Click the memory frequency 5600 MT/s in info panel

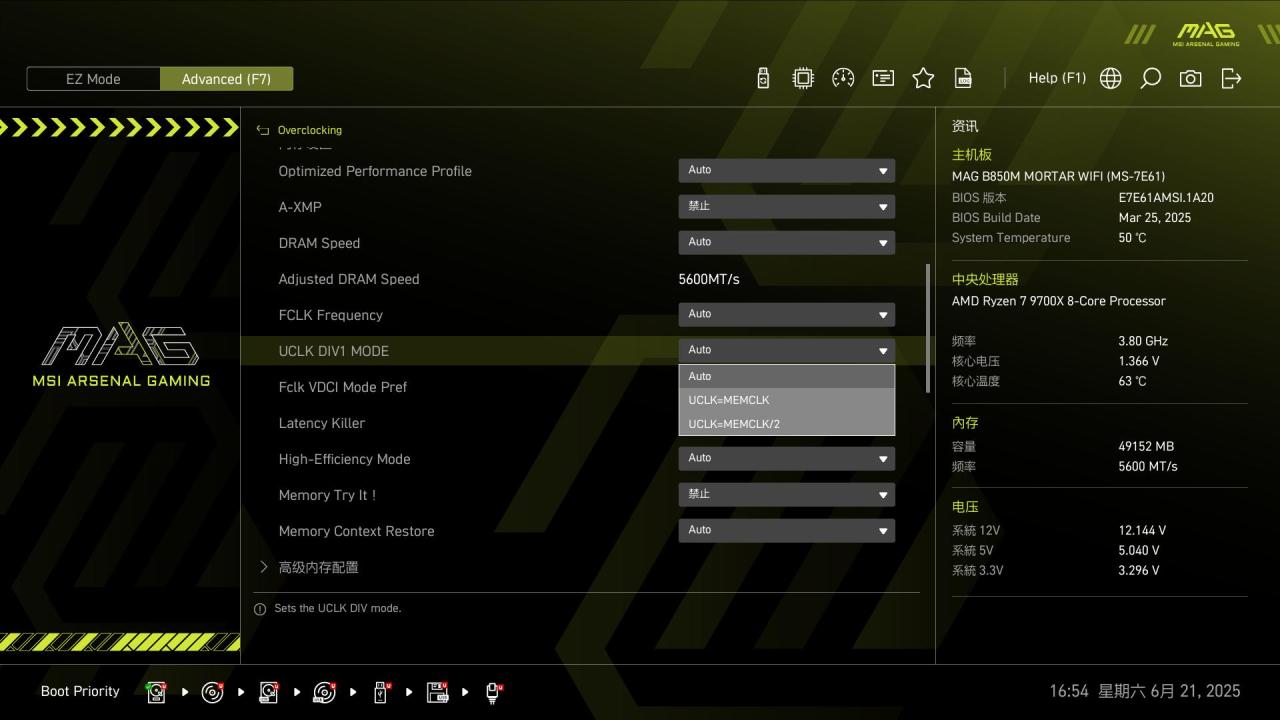pos(1148,466)
